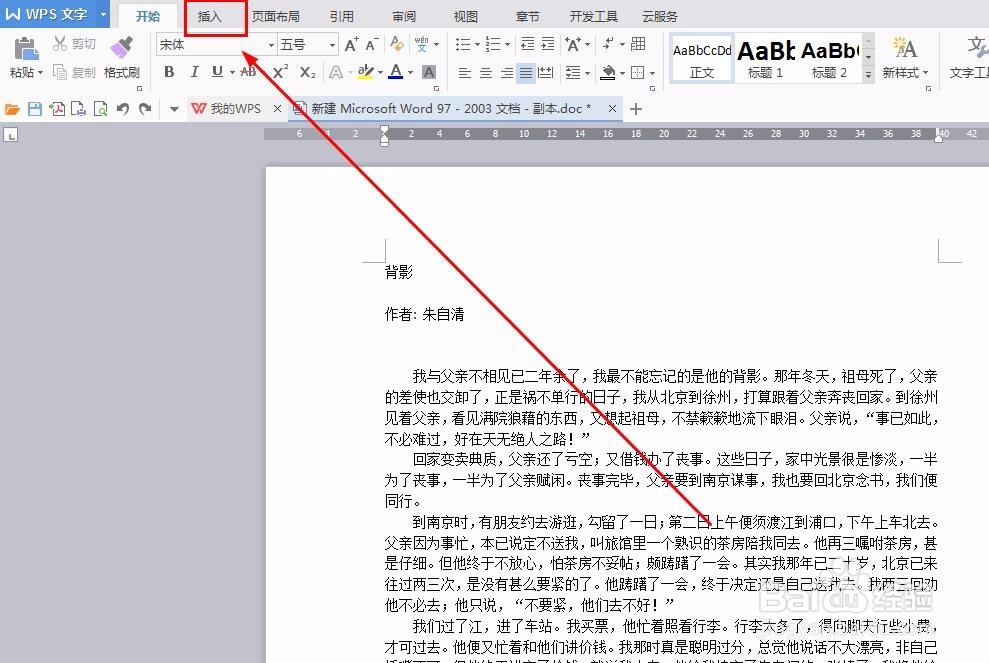Click the Paste clipboard icon

25,49
